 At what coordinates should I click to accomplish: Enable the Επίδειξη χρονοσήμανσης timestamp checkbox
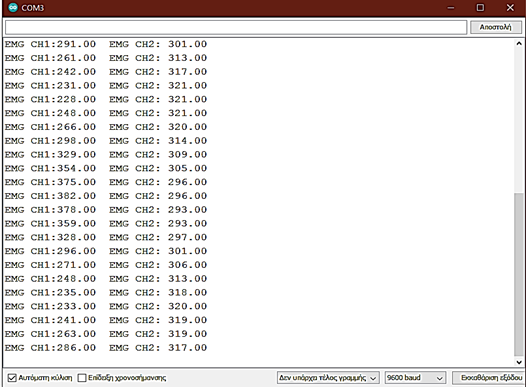click(x=82, y=378)
